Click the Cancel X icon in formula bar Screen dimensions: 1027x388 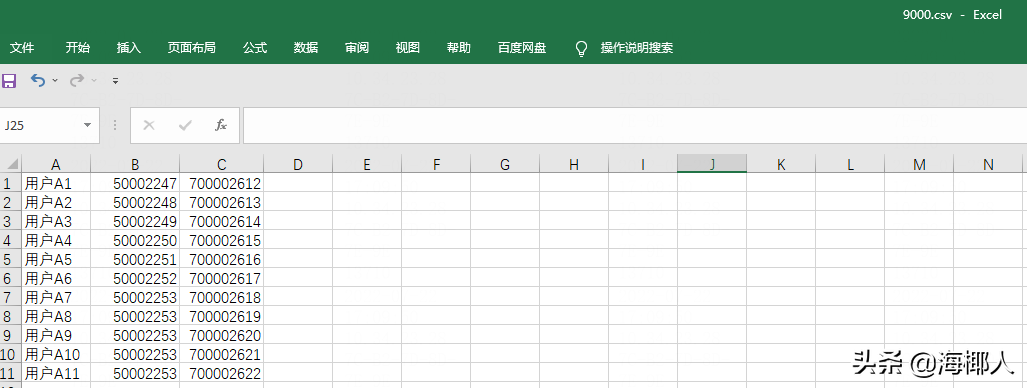[149, 125]
